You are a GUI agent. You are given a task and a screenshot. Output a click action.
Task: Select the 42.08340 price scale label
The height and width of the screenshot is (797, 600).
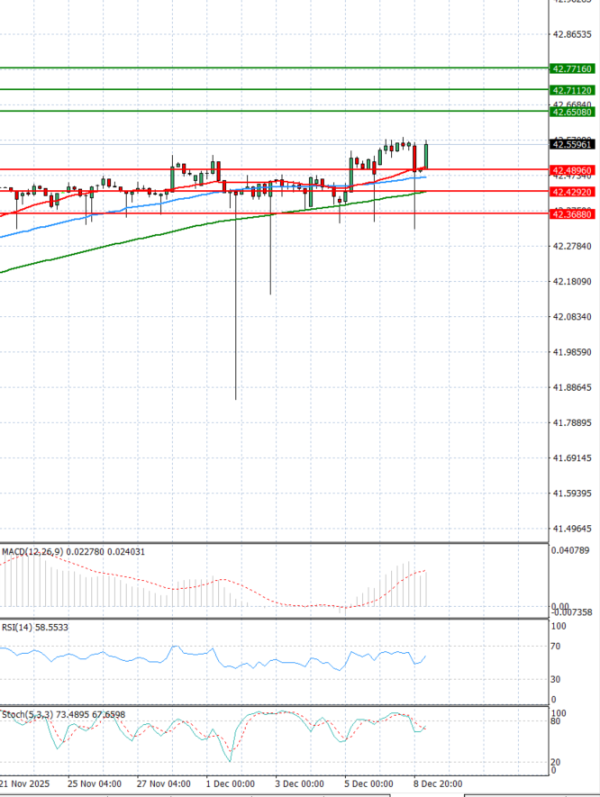click(572, 317)
